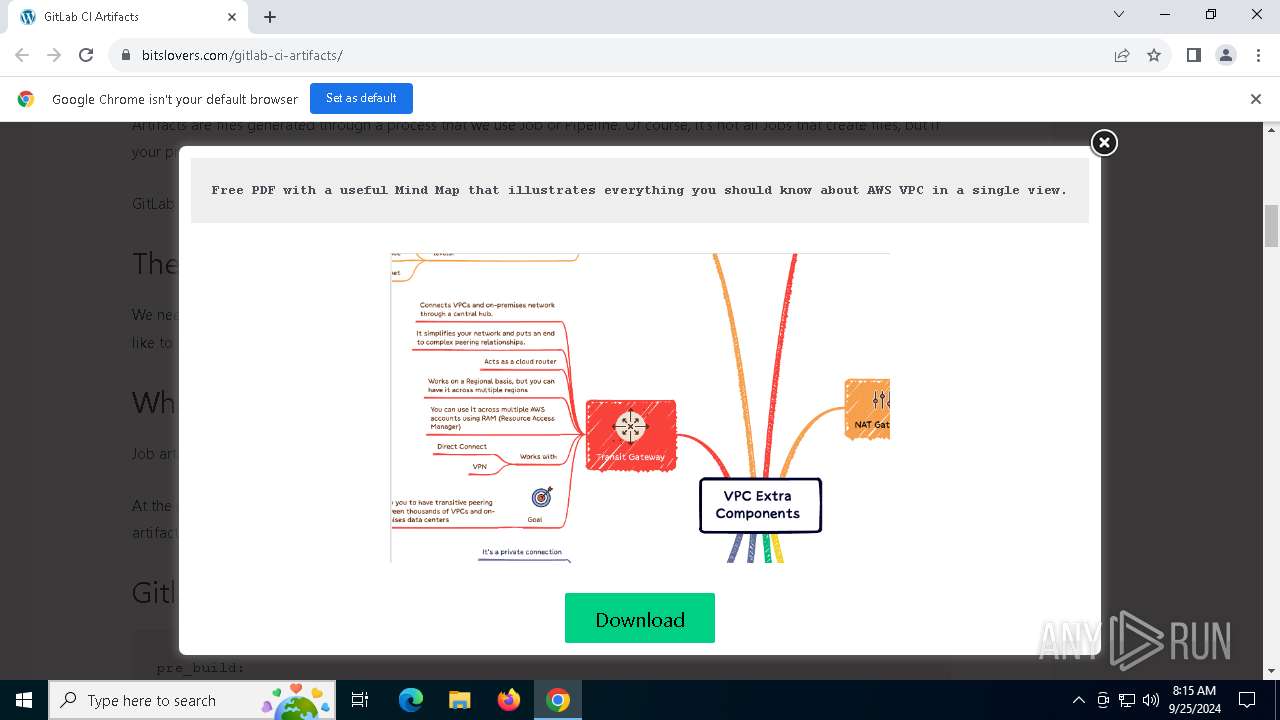
Task: View site information lock icon
Action: (125, 55)
